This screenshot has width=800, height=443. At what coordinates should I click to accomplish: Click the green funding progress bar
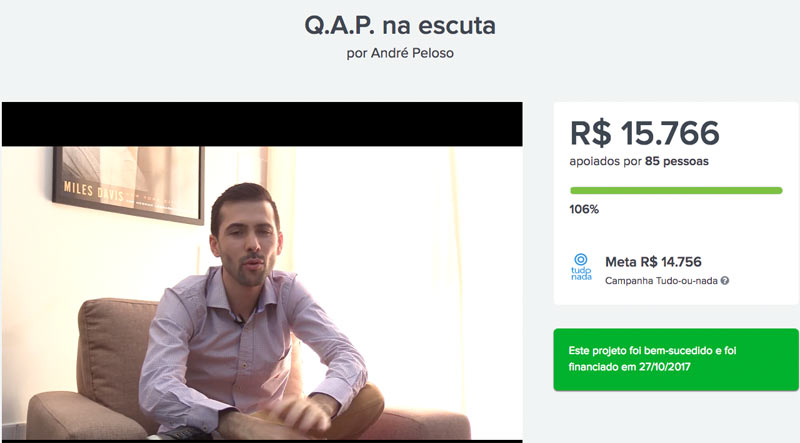coord(676,190)
